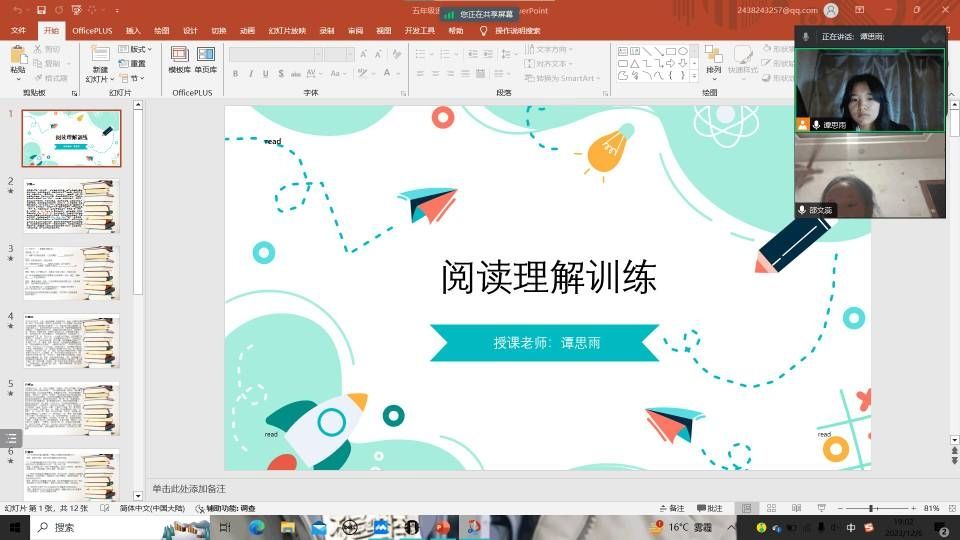Expand the slide Layout (版式) dropdown
This screenshot has height=540, width=960.
coord(134,49)
